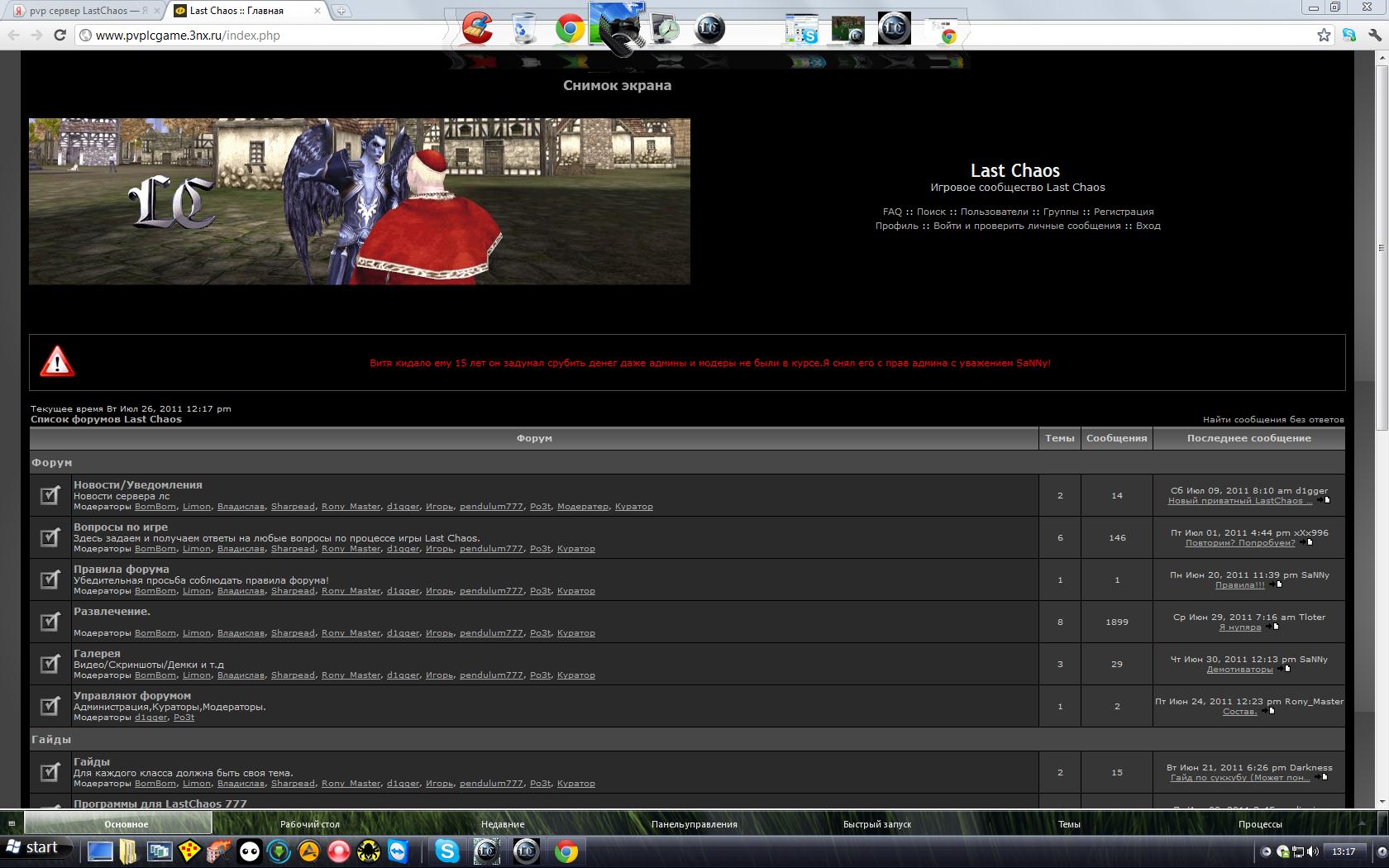Open the 'Новости/Уведомления' forum
Screen dimensions: 1389x868
pyautogui.click(x=137, y=485)
